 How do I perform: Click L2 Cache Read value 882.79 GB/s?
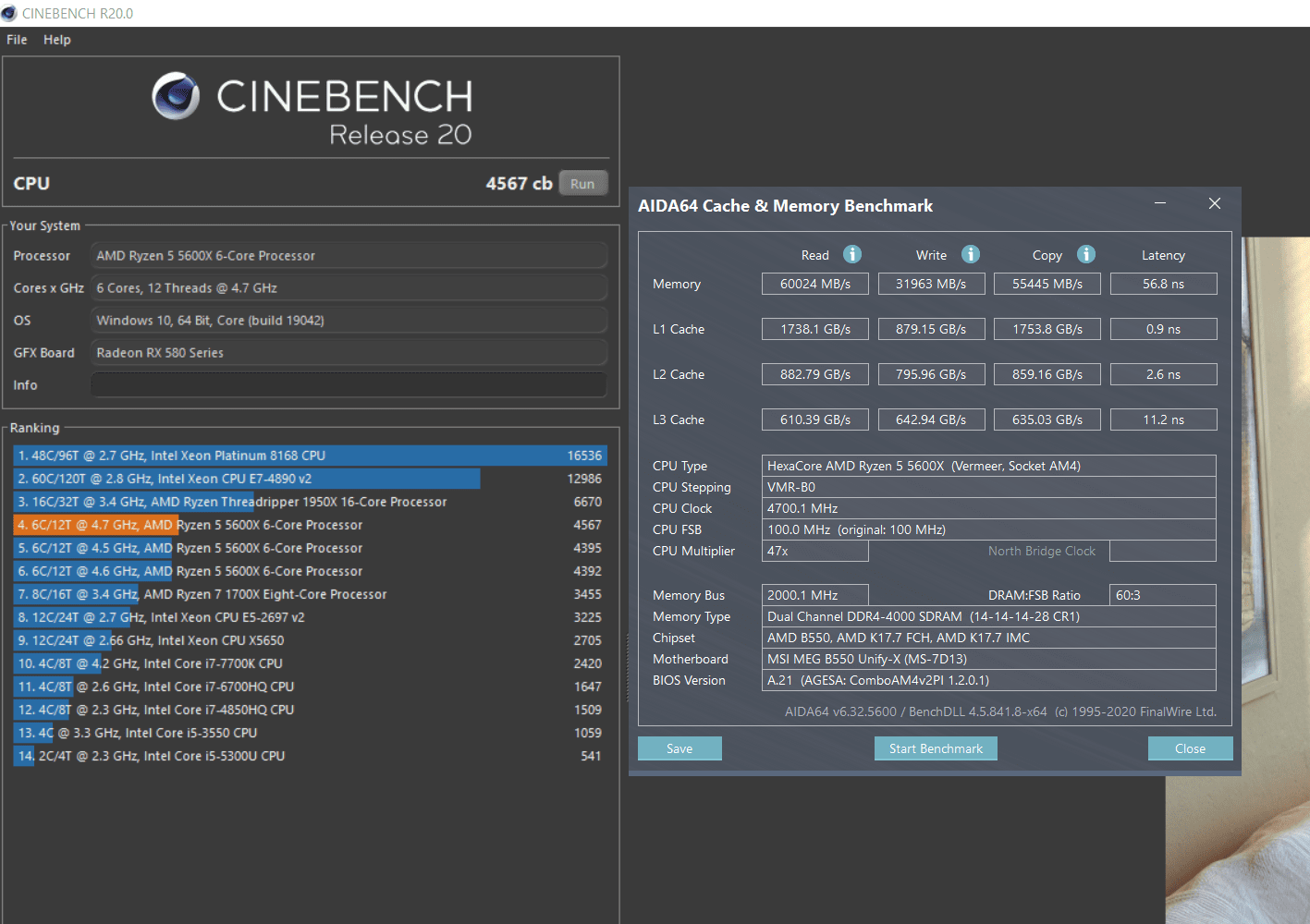coord(815,374)
